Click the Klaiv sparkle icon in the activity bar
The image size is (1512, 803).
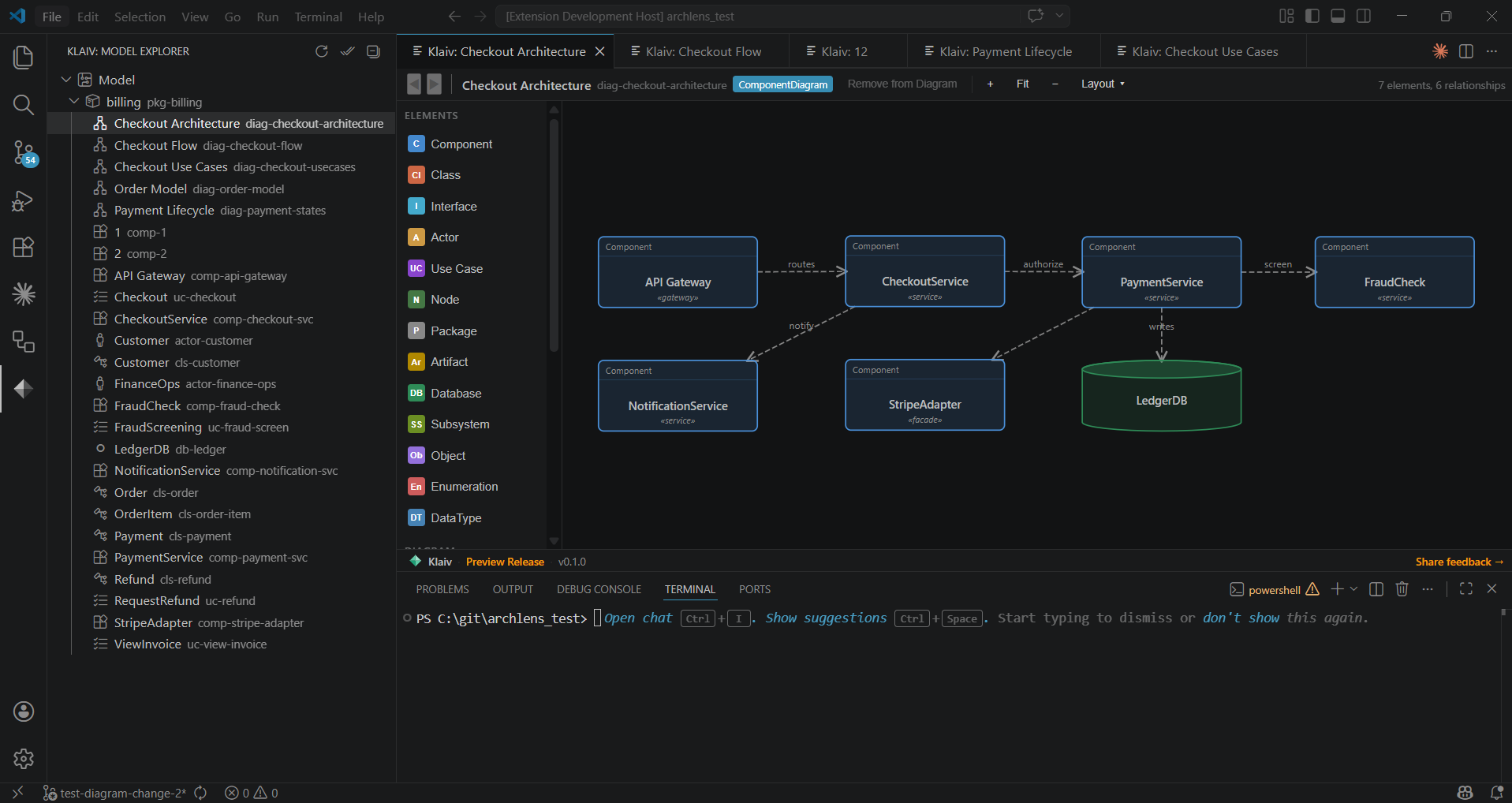[x=23, y=294]
